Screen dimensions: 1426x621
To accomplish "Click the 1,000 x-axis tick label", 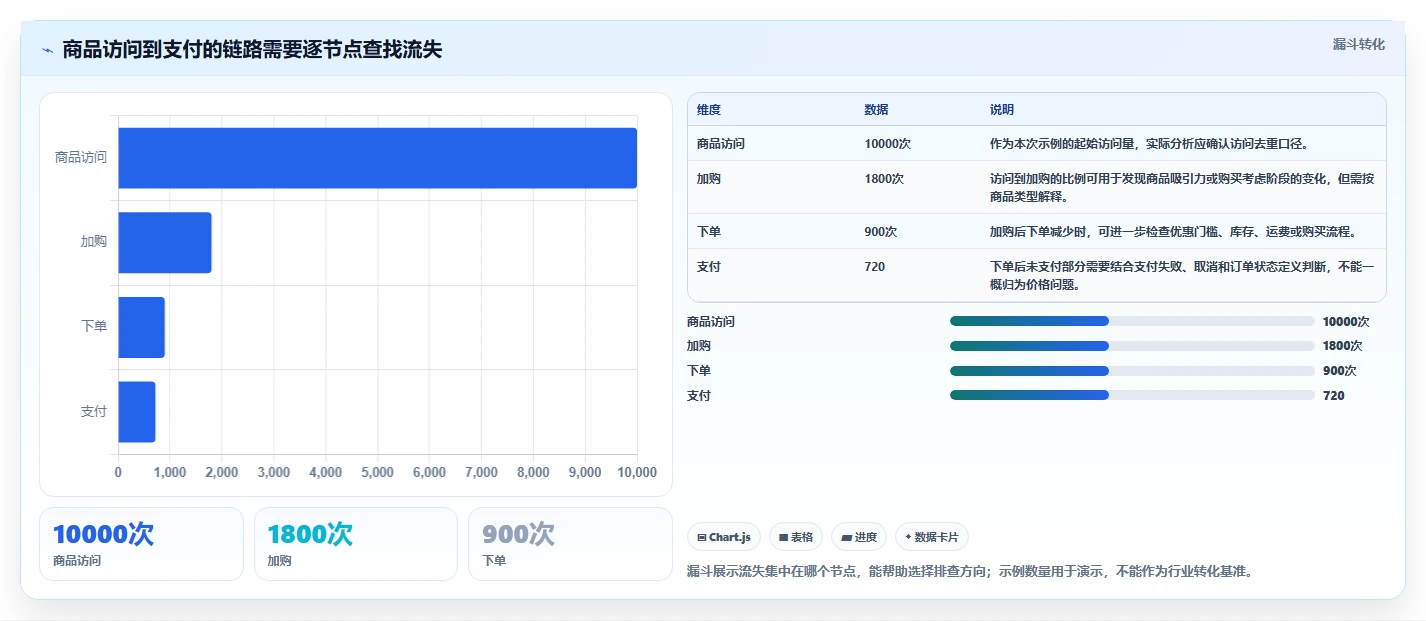I will click(x=170, y=473).
